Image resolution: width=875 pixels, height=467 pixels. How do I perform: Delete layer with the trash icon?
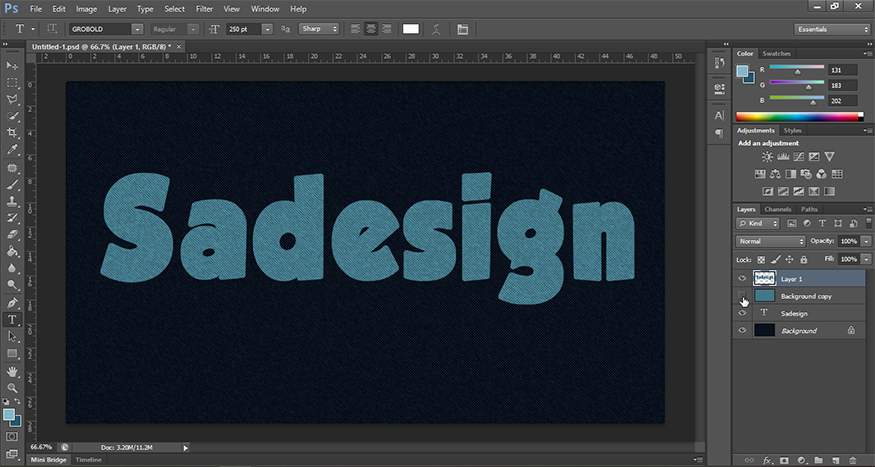[x=852, y=460]
